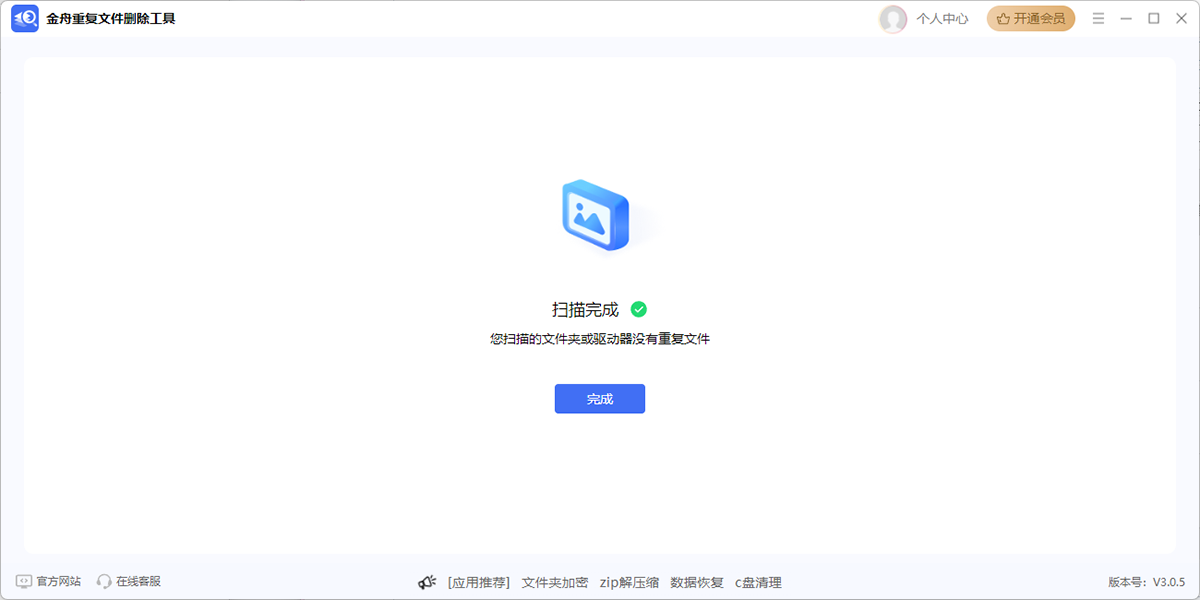The image size is (1200, 600).
Task: Open 数据恢复 data recovery tool
Action: tap(695, 581)
